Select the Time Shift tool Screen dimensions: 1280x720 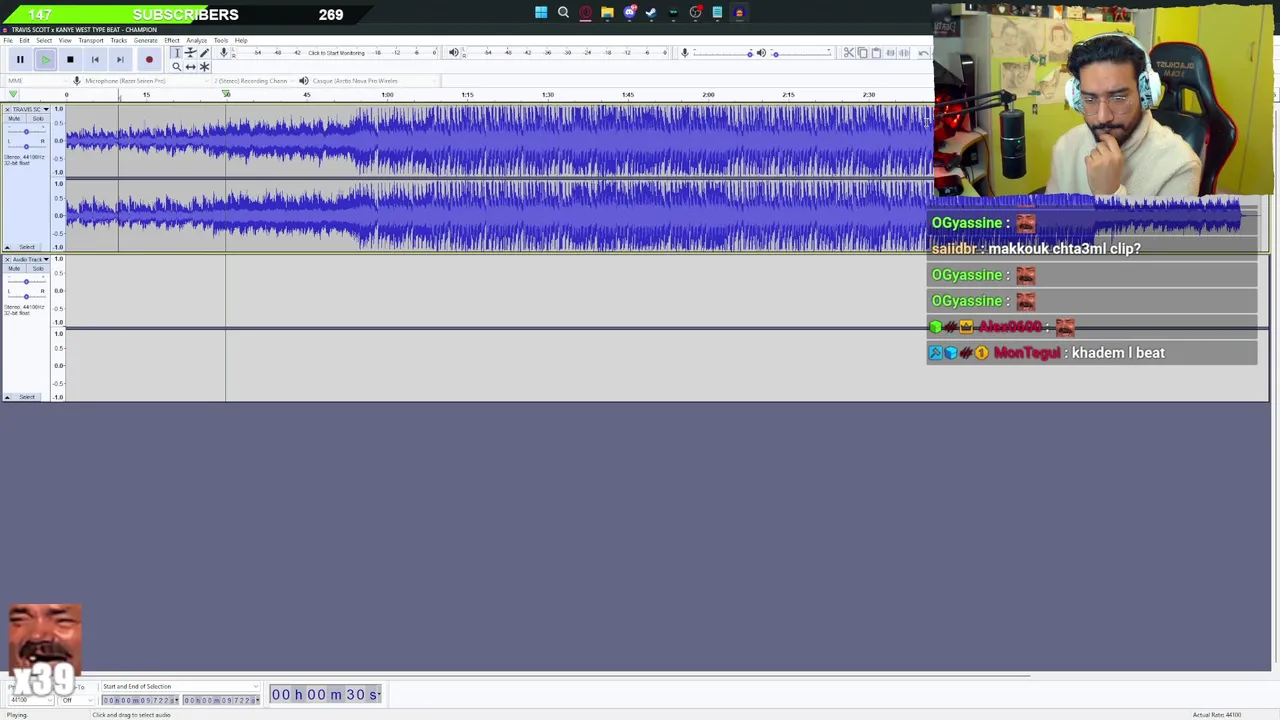click(190, 67)
